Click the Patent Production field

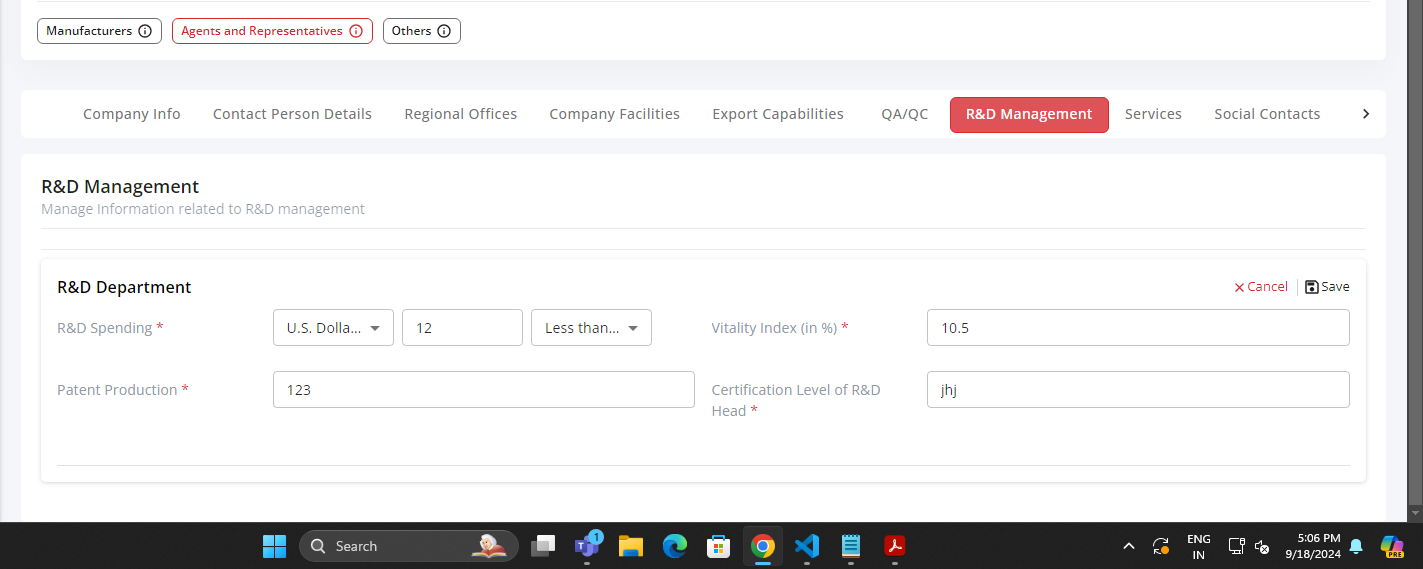click(483, 390)
